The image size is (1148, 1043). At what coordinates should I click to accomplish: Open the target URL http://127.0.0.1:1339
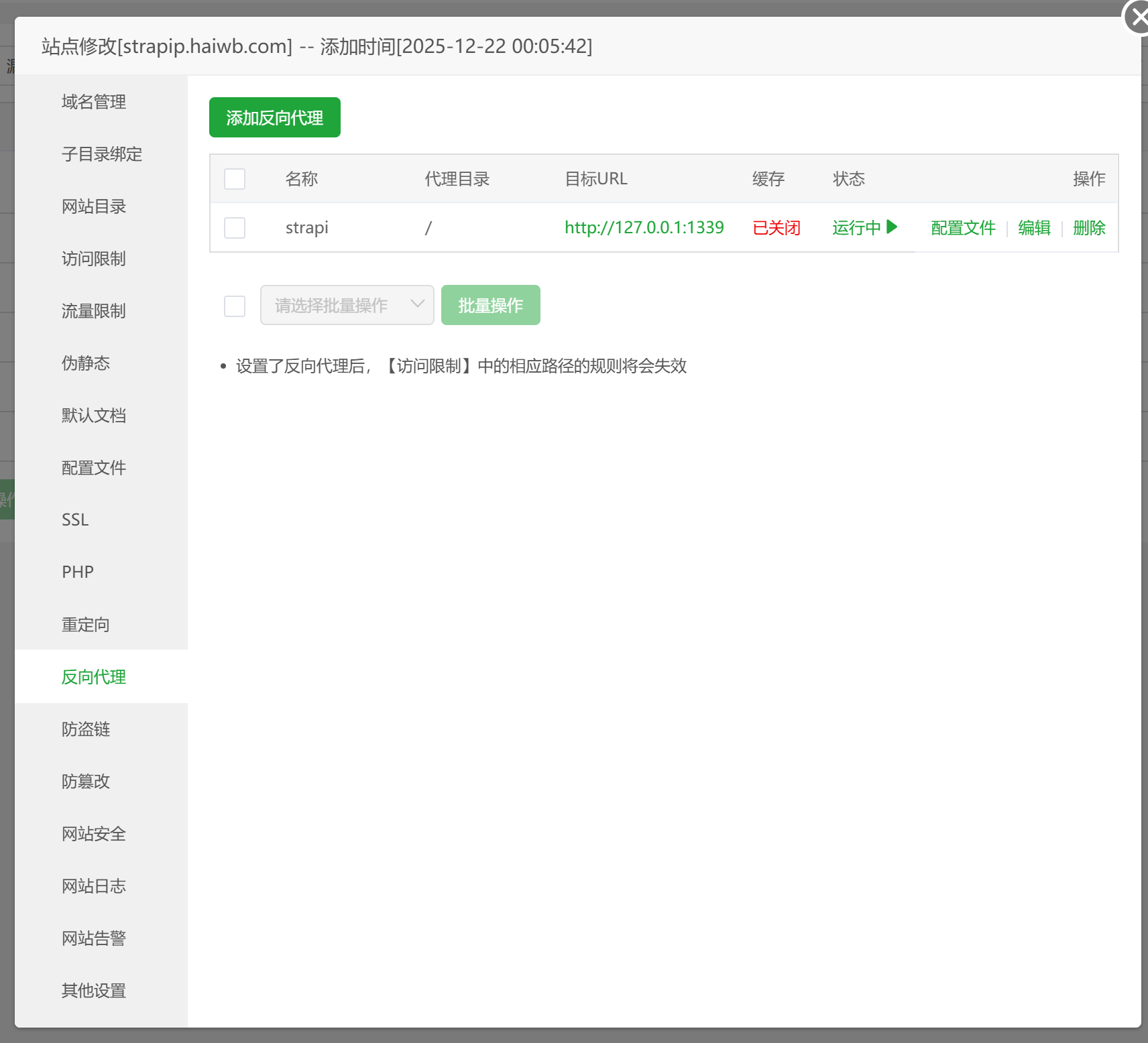click(644, 228)
